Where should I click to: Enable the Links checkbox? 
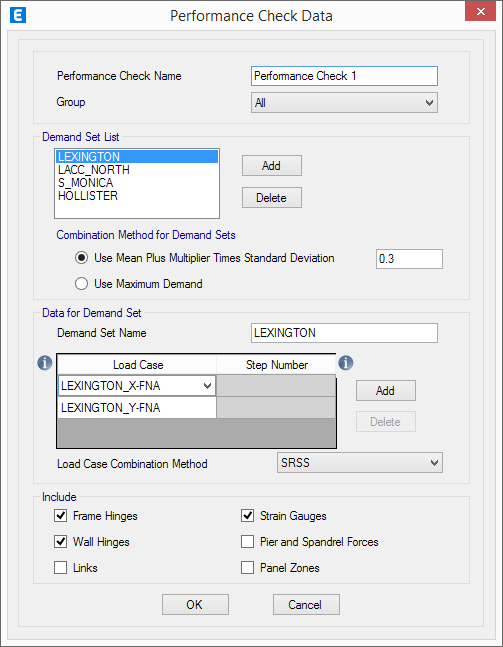(x=61, y=567)
